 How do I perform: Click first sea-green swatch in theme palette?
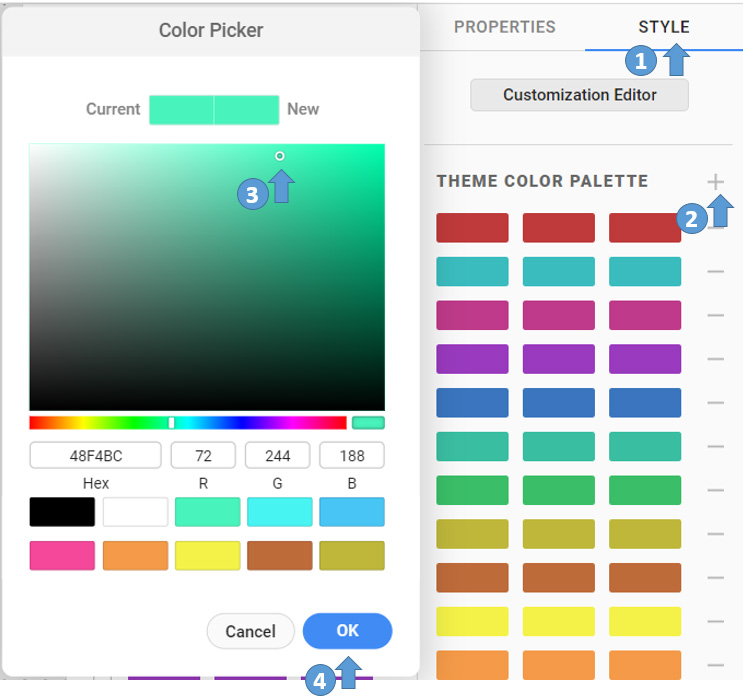click(472, 446)
